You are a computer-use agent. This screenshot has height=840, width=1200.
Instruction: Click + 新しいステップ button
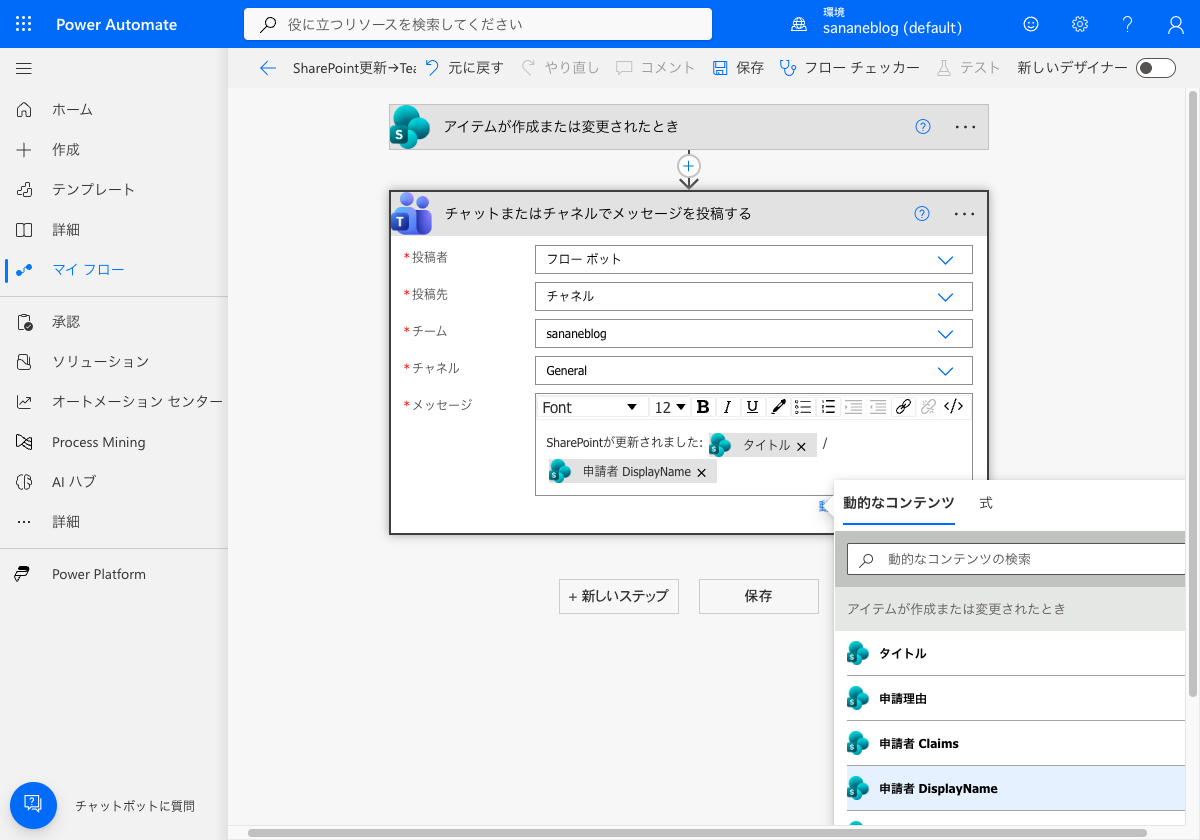(x=619, y=596)
